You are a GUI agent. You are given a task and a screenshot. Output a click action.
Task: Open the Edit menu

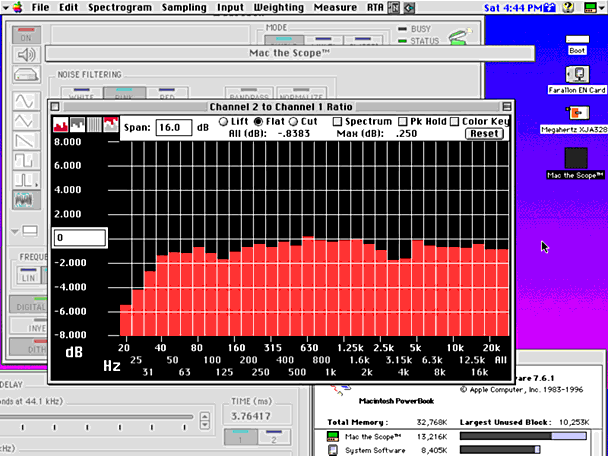[x=69, y=7]
